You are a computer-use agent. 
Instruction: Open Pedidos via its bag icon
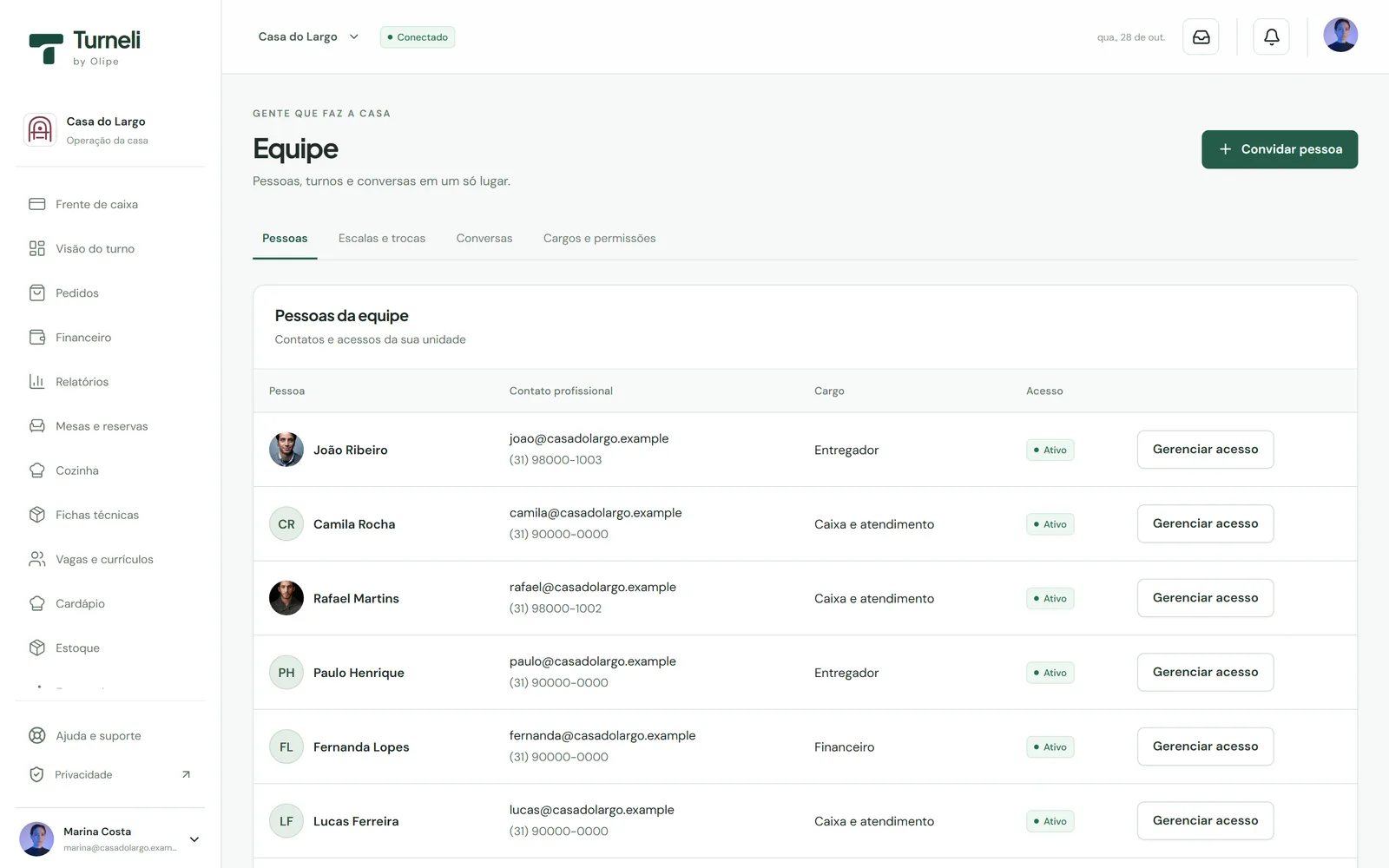[x=37, y=293]
